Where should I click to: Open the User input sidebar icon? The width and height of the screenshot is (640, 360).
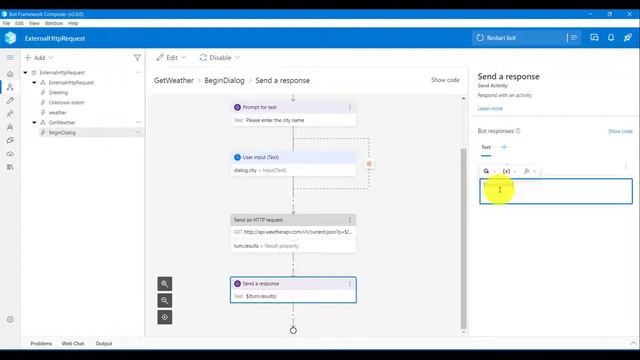point(10,114)
